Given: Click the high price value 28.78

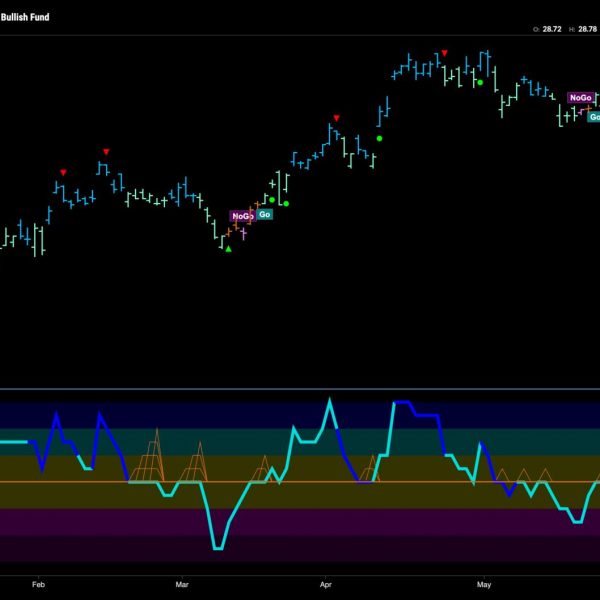Looking at the screenshot, I should point(587,29).
